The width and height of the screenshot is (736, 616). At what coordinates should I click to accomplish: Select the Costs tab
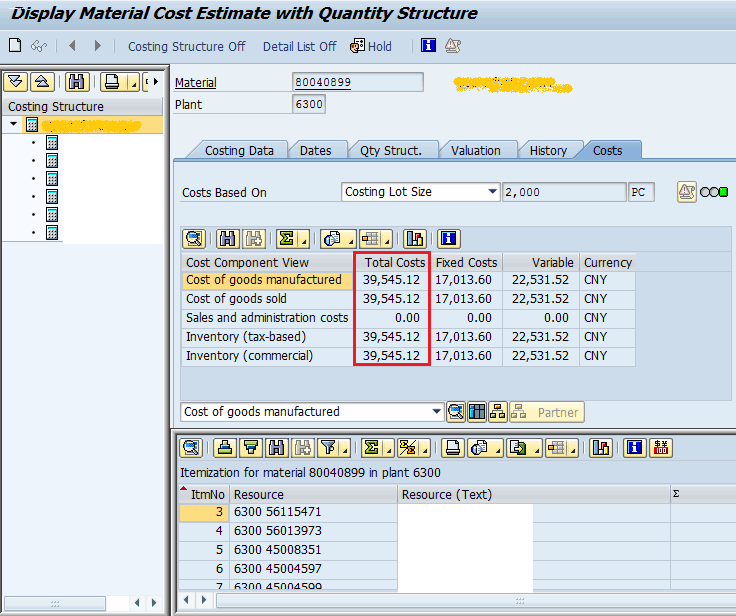tap(607, 151)
